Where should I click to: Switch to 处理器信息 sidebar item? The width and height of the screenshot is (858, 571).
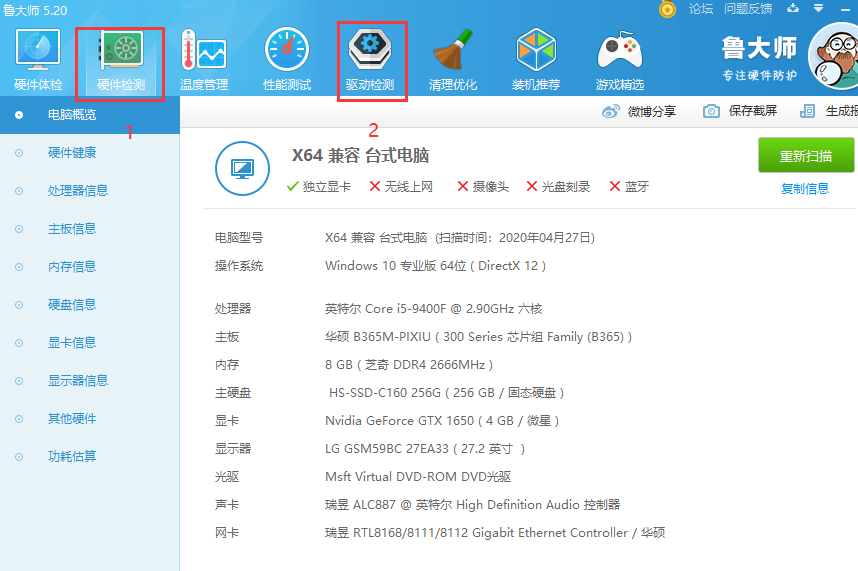click(78, 191)
